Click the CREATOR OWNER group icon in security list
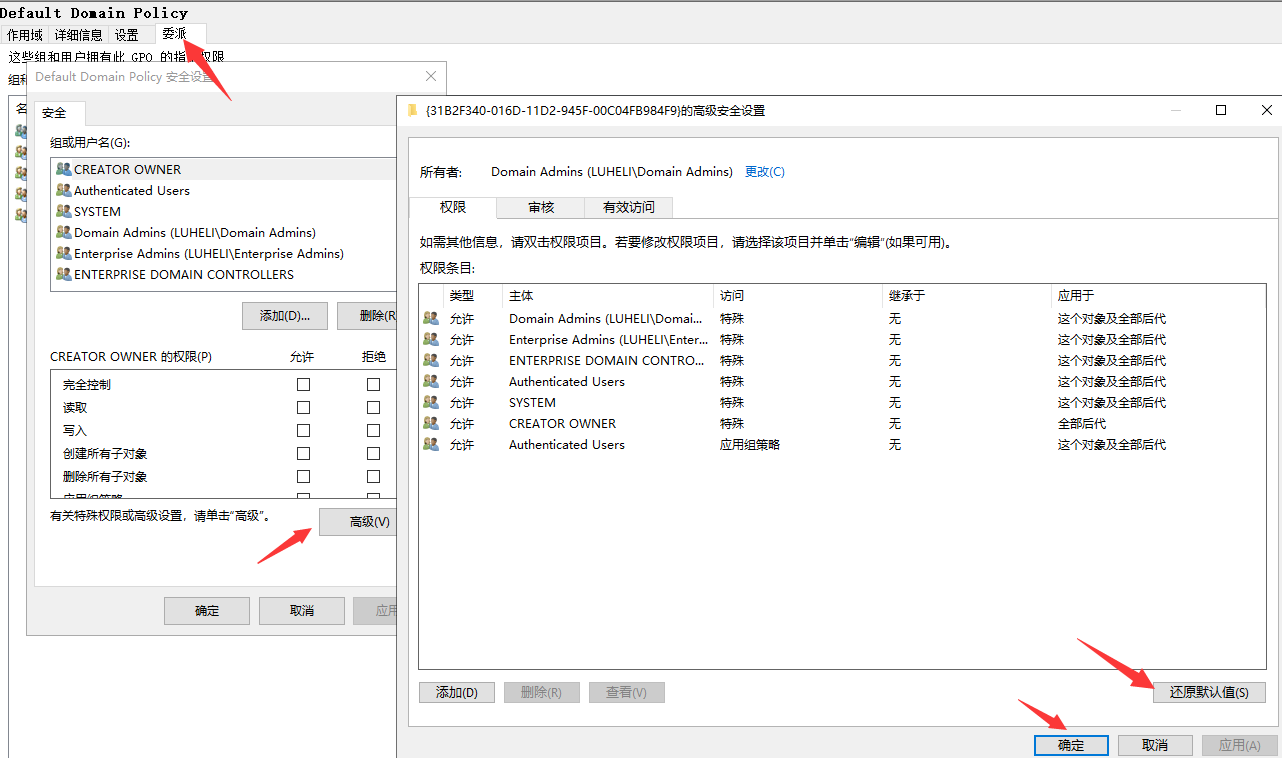The width and height of the screenshot is (1282, 758). (x=64, y=169)
